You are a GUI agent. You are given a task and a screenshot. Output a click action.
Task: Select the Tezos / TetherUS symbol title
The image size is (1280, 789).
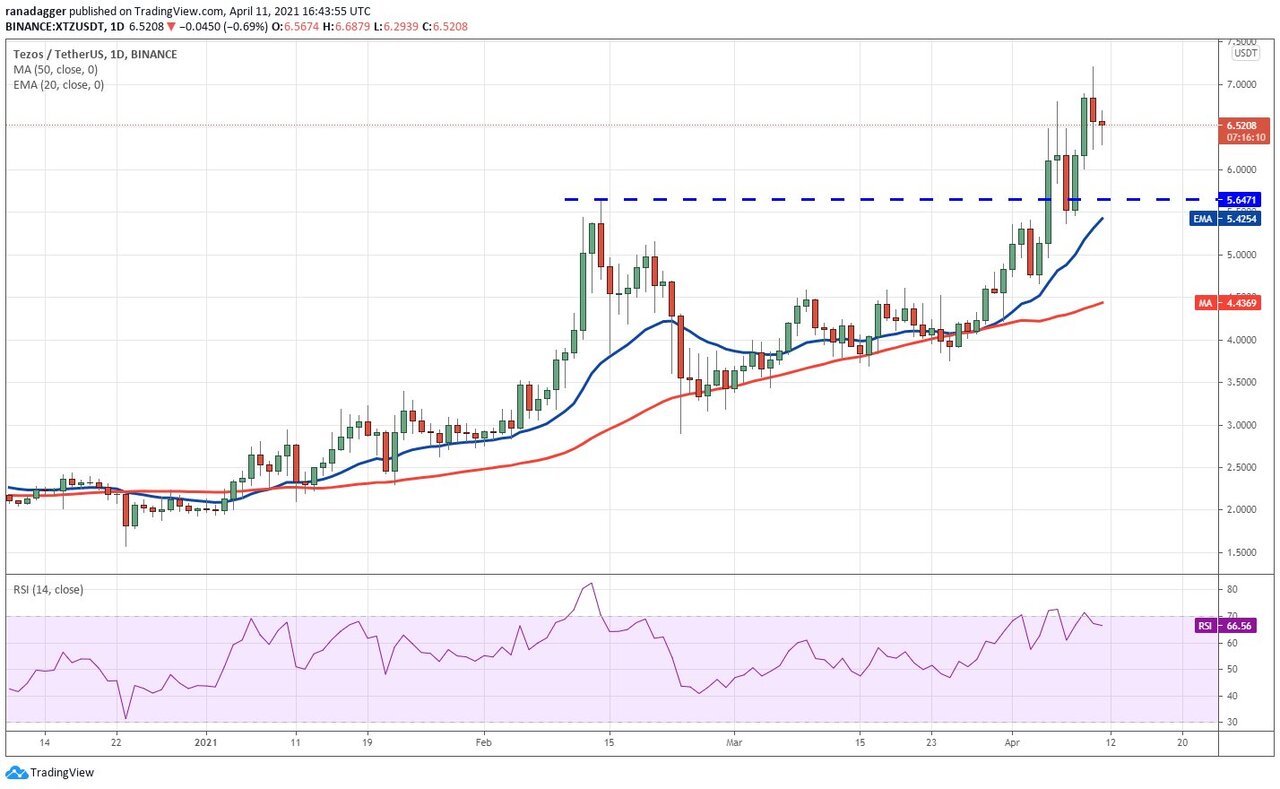94,54
